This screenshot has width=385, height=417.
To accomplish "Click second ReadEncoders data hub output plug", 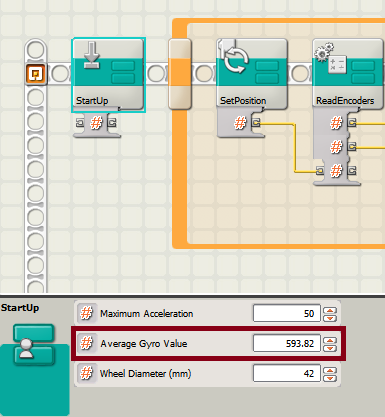I will tap(352, 146).
